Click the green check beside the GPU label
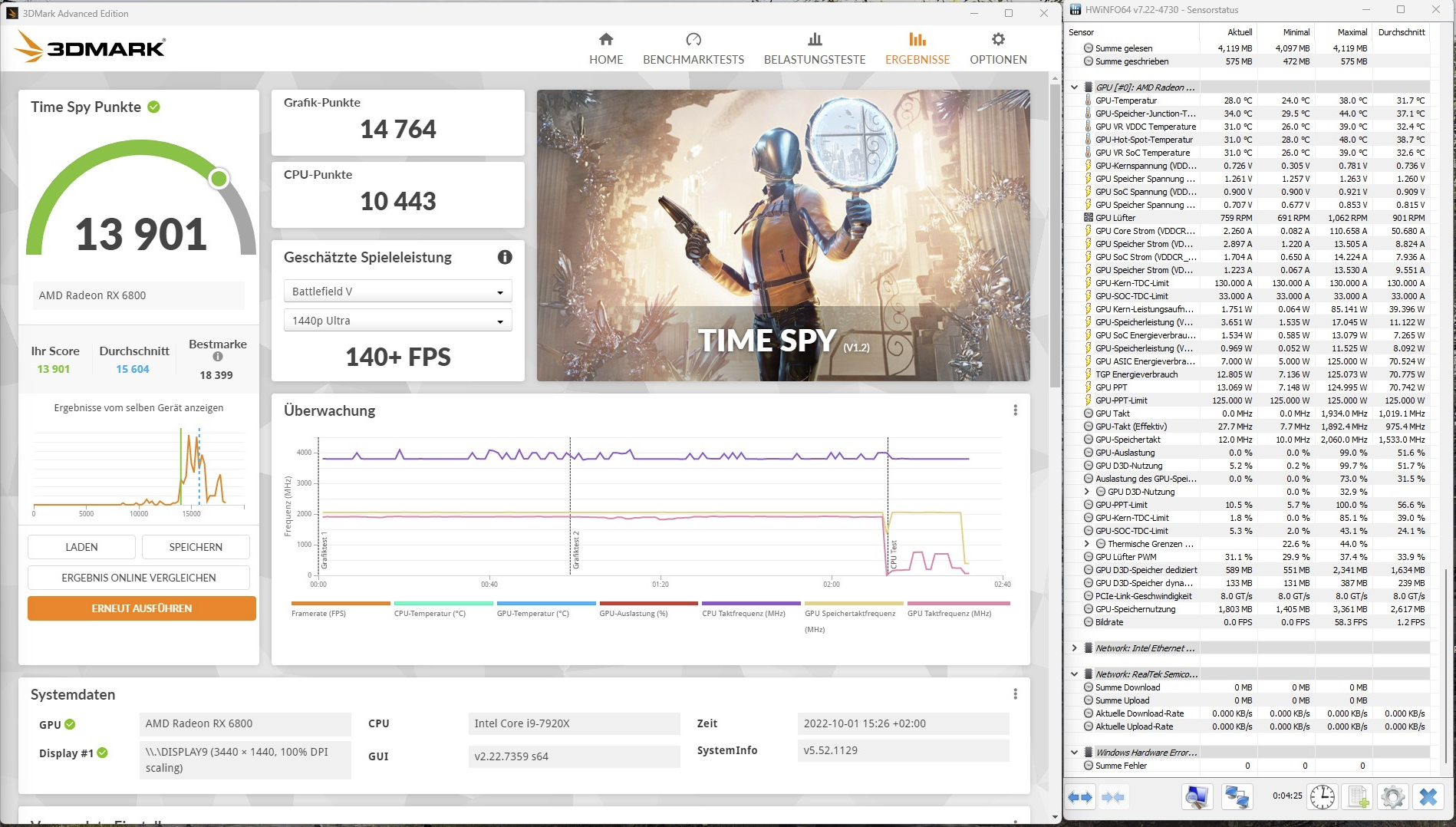The height and width of the screenshot is (827, 1456). [70, 724]
